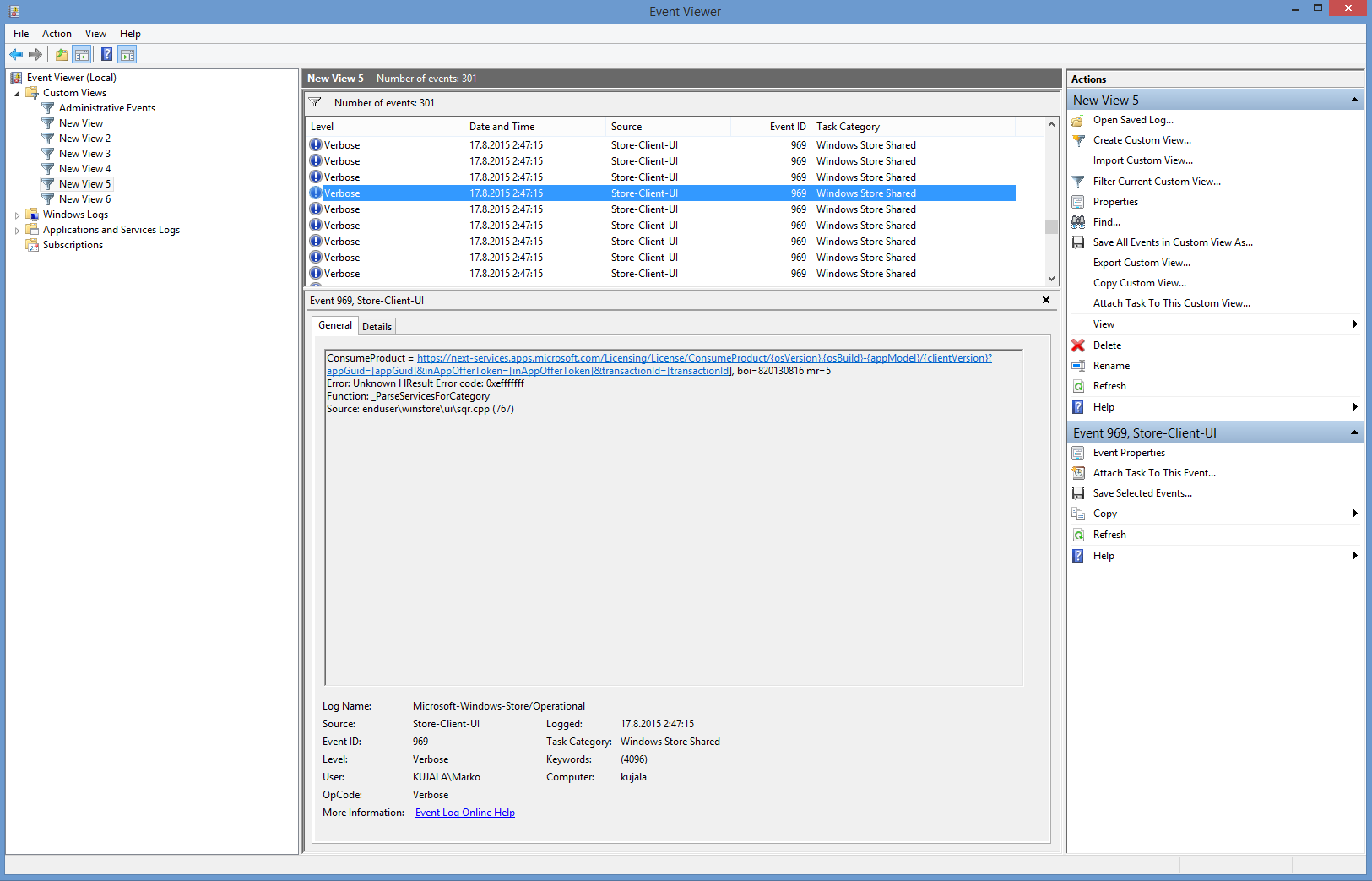Close the event preview pane
The image size is (1372, 881).
[x=1046, y=300]
